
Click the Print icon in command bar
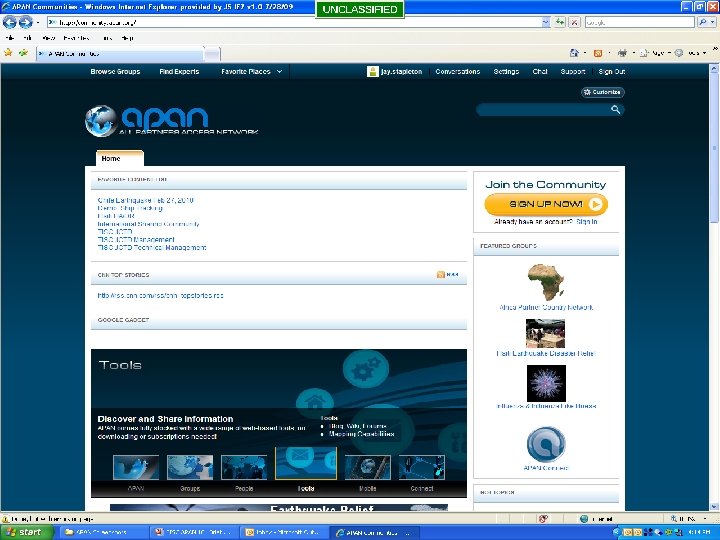[x=622, y=53]
